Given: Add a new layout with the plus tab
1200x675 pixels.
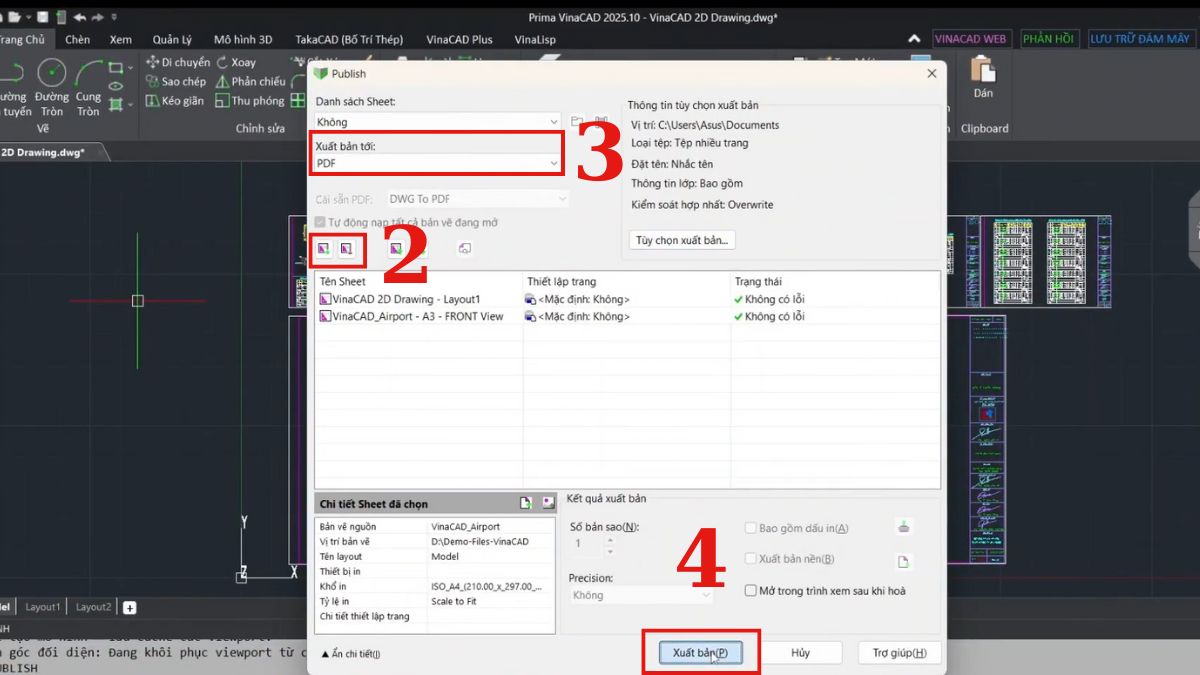Looking at the screenshot, I should click(129, 607).
